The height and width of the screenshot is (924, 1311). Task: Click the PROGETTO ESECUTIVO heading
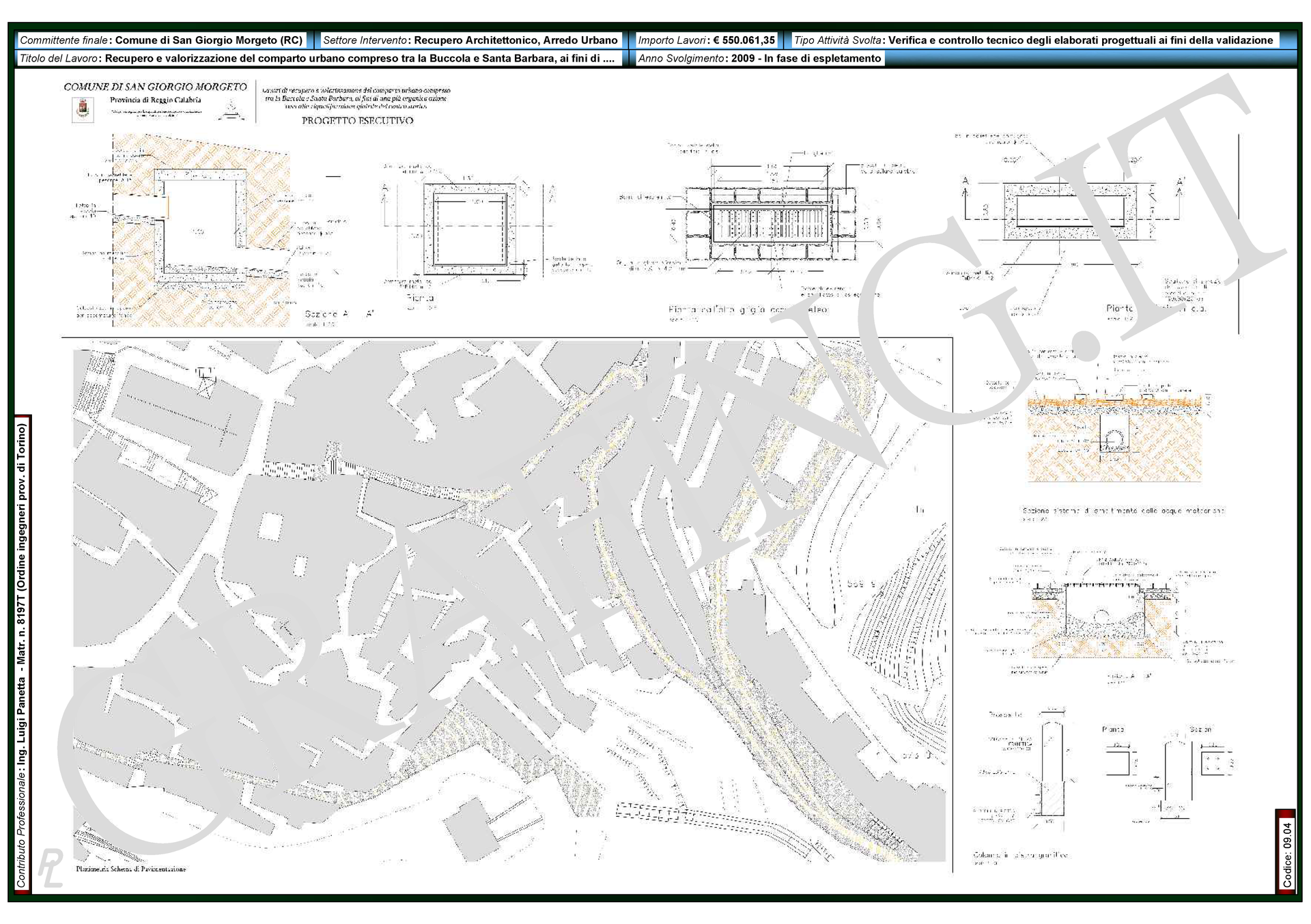pyautogui.click(x=357, y=121)
